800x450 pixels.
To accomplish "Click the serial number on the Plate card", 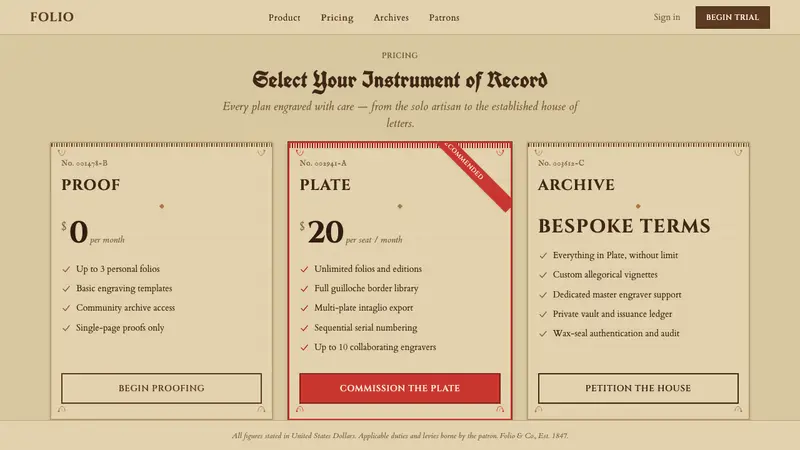I will click(x=323, y=163).
